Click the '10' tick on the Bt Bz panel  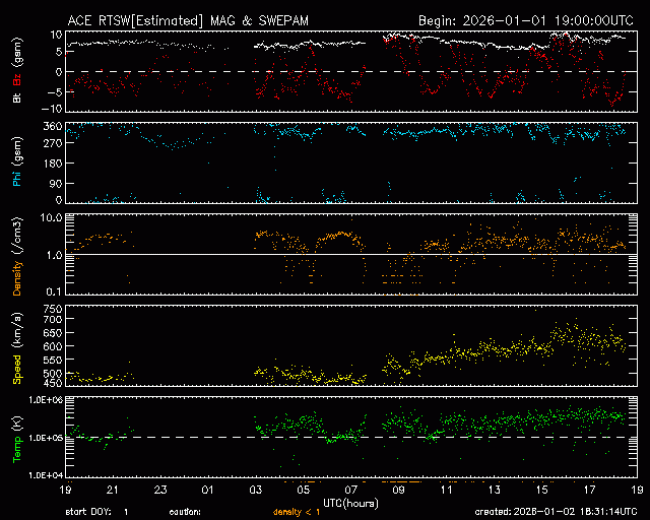56,35
